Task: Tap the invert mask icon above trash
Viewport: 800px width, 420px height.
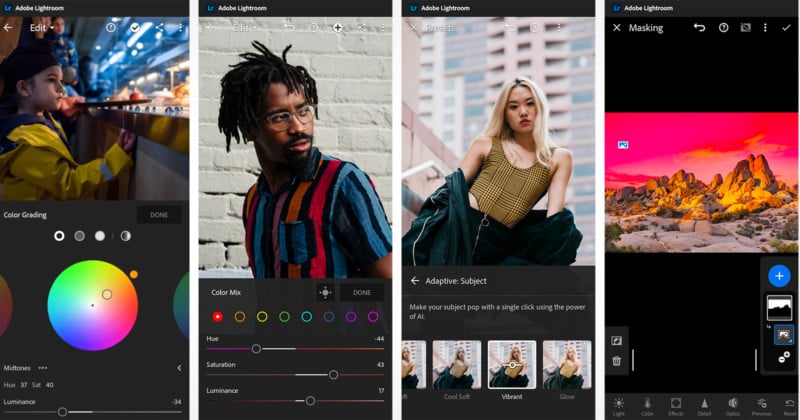Action: coord(616,340)
